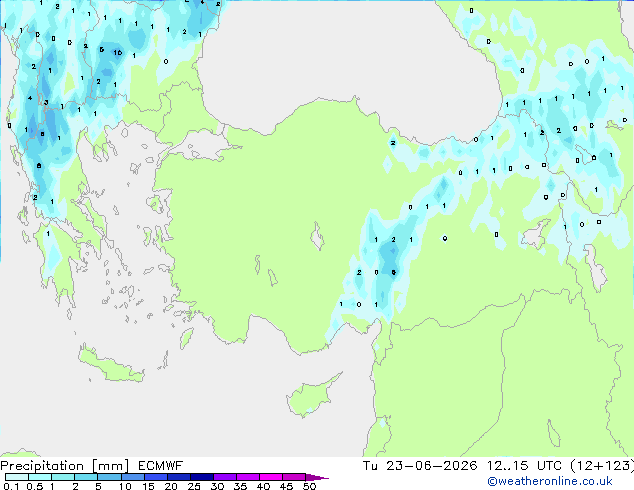Click the 25–30 mm navy legend swatch

201,477
